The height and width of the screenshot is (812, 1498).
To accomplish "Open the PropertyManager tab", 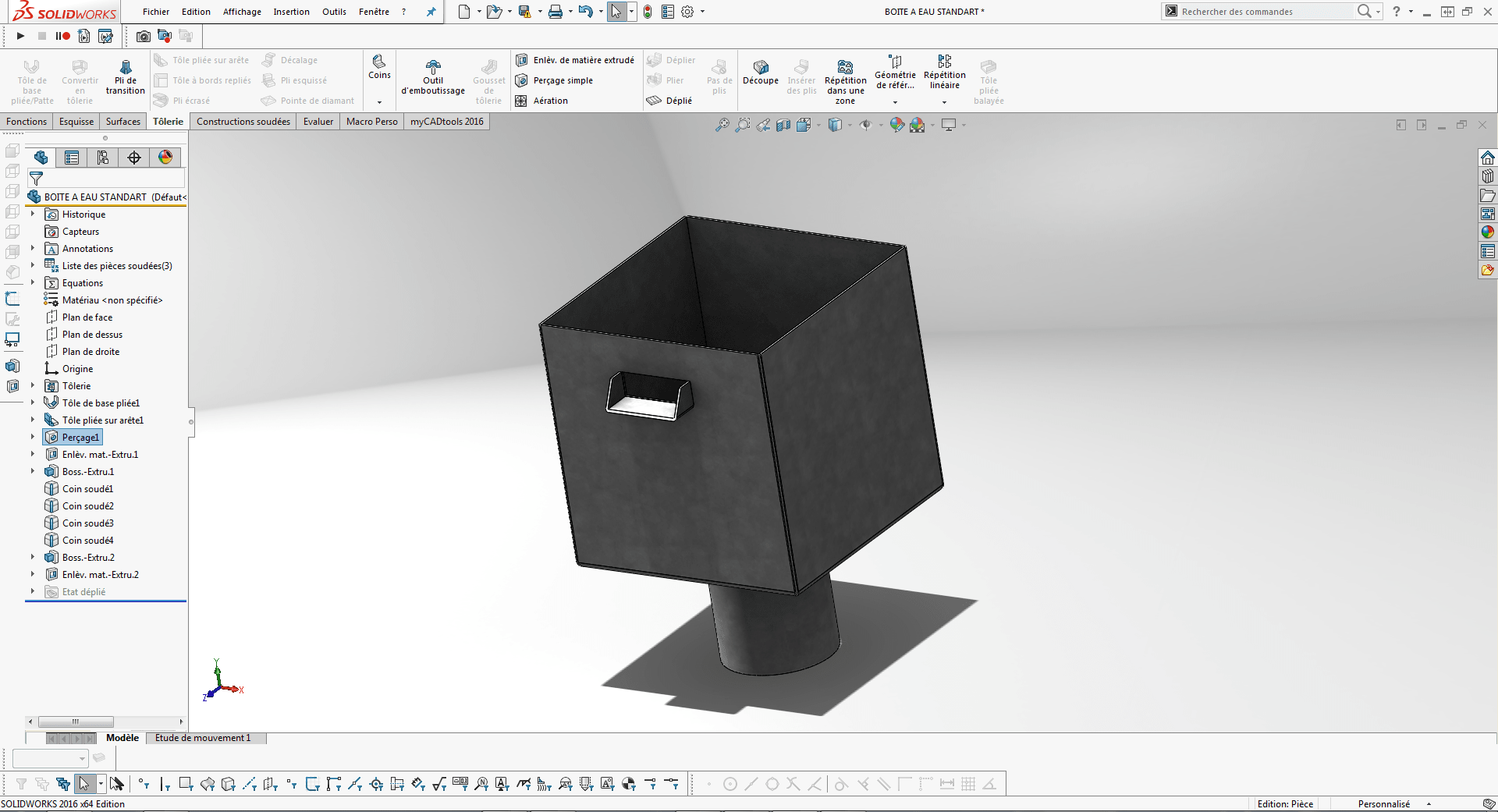I will click(x=72, y=158).
